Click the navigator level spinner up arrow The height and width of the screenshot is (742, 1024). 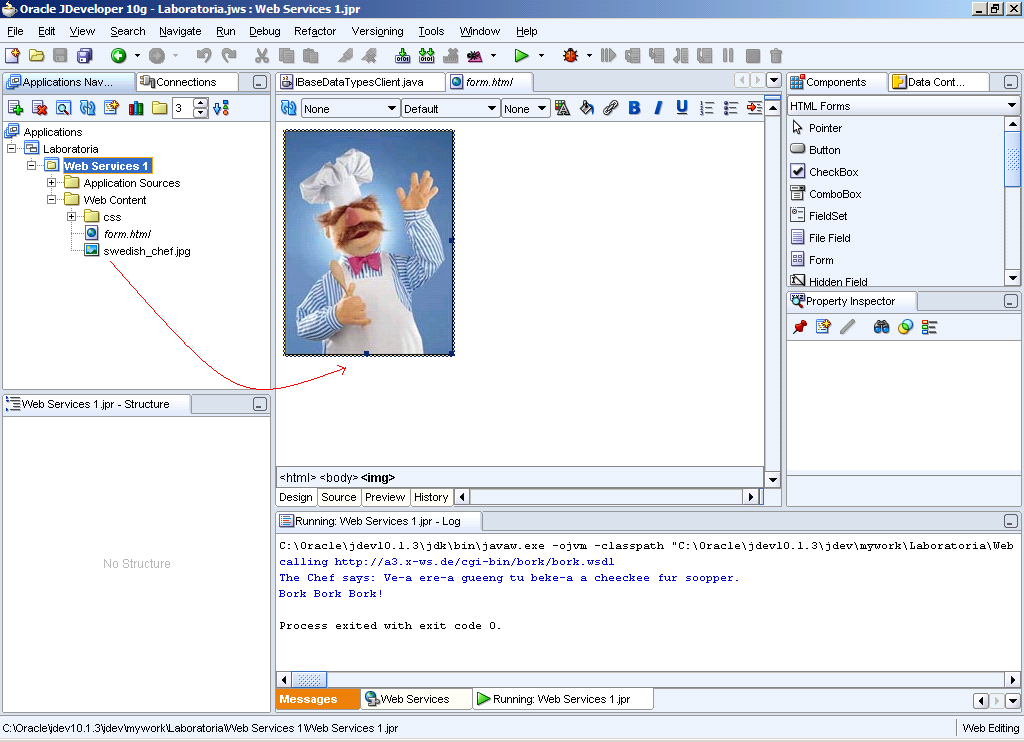[x=201, y=103]
